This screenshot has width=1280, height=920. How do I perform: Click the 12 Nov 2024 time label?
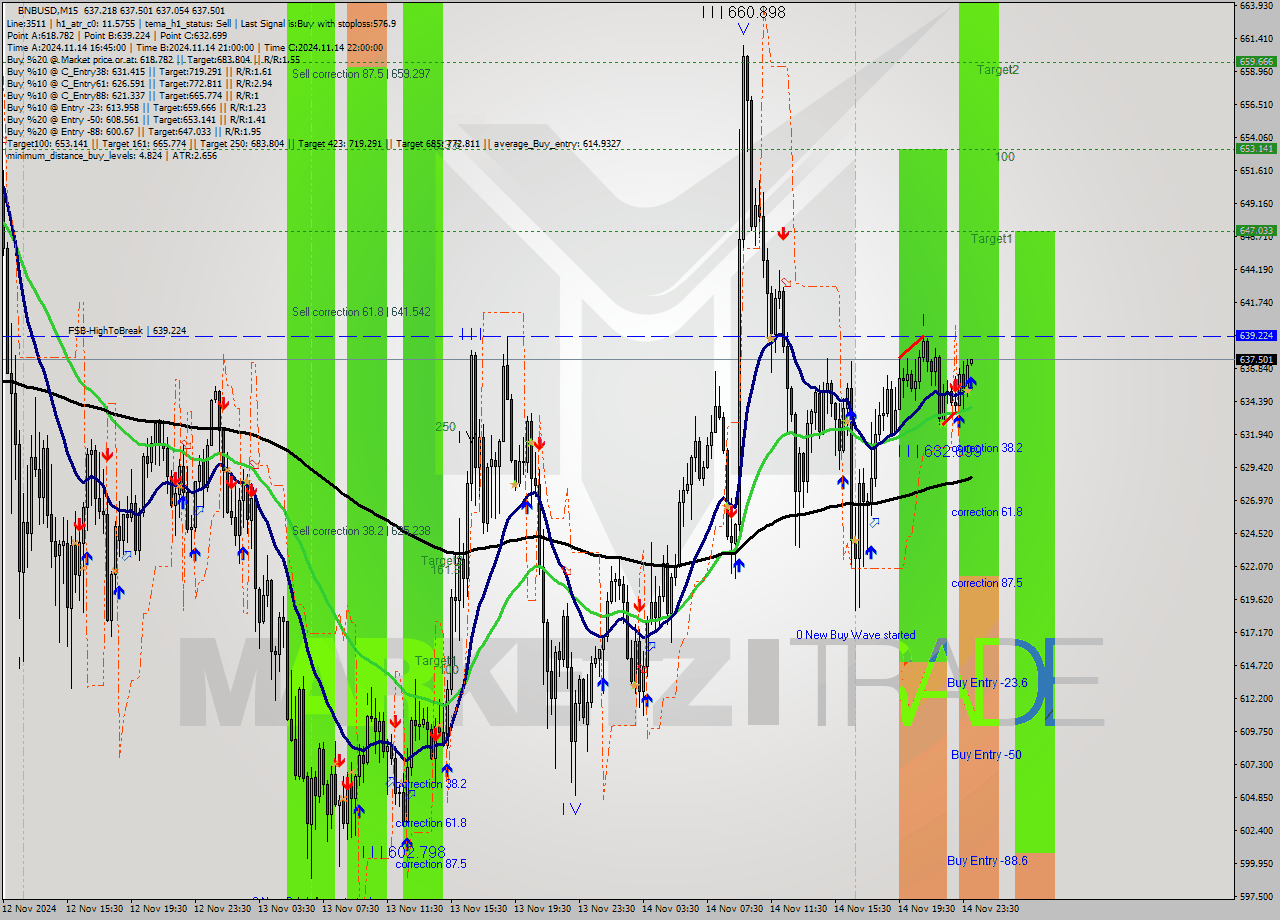tap(29, 909)
